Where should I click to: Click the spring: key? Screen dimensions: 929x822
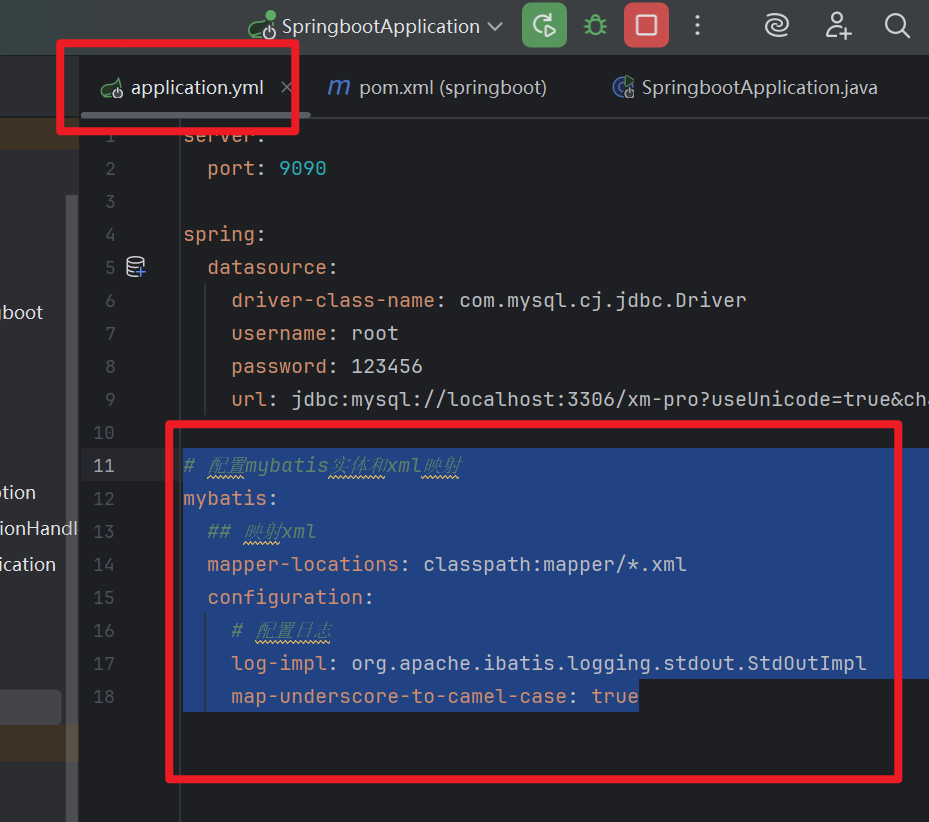[x=224, y=235]
